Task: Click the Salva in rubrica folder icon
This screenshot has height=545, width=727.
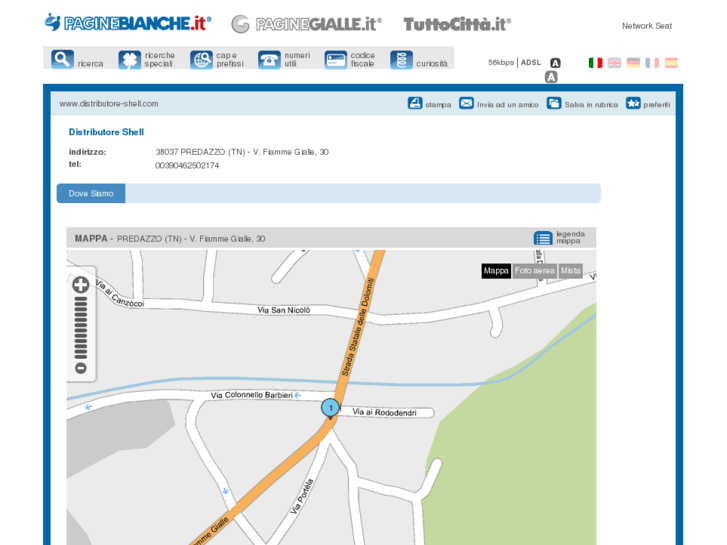Action: point(554,103)
